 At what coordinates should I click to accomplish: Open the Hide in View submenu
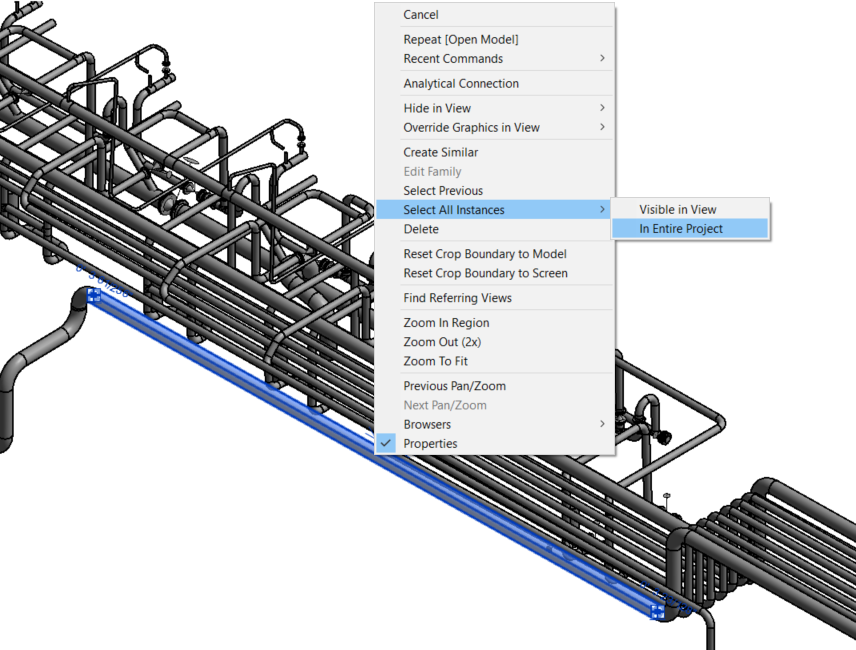[437, 108]
